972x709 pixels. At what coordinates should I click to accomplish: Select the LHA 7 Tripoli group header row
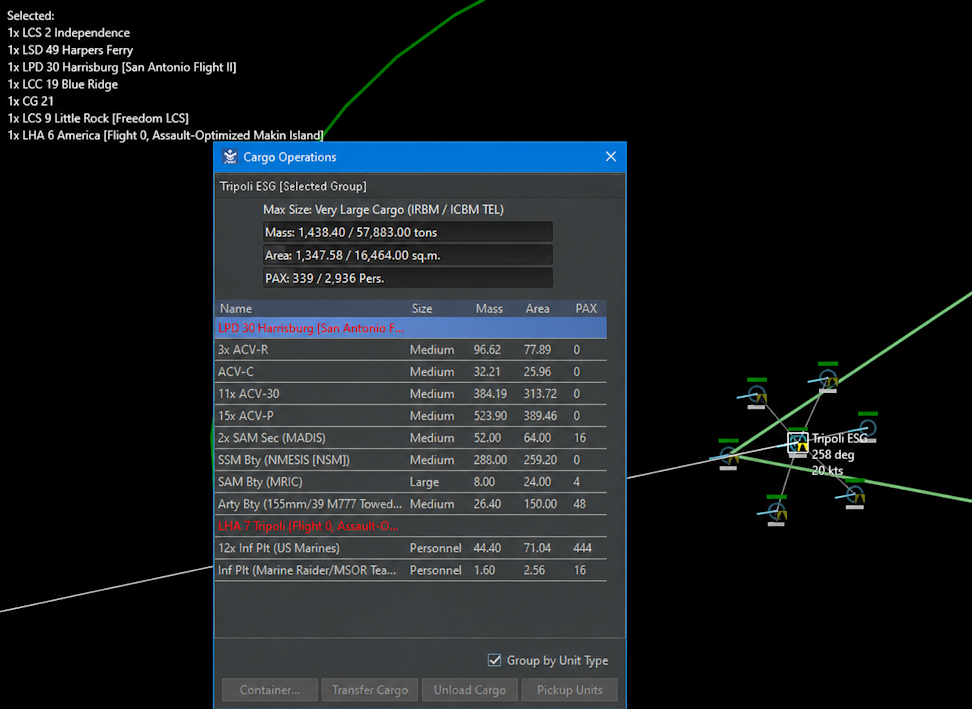click(x=410, y=526)
